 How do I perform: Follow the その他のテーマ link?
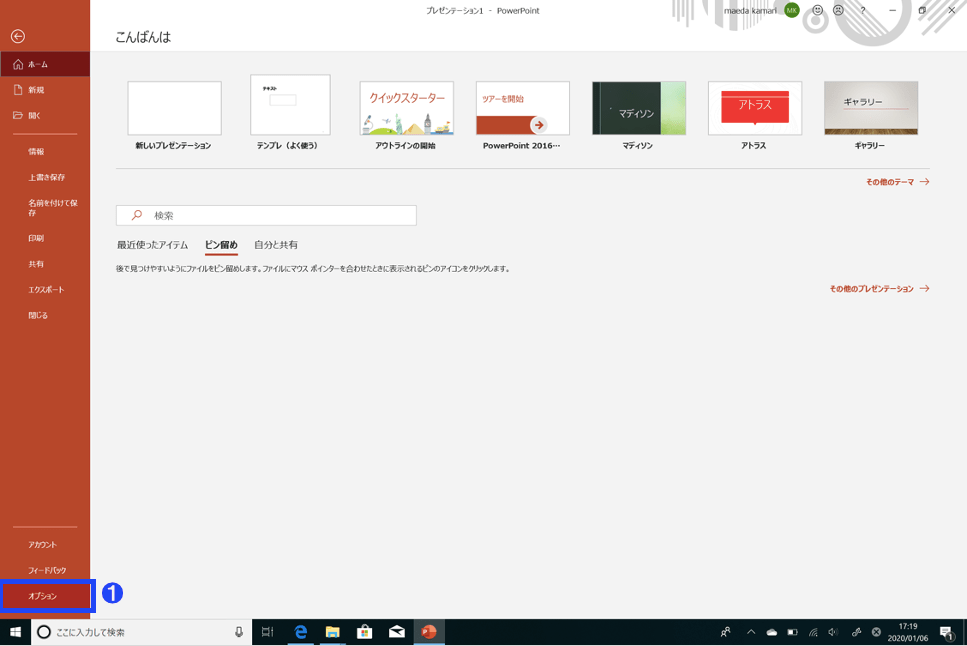pyautogui.click(x=897, y=182)
